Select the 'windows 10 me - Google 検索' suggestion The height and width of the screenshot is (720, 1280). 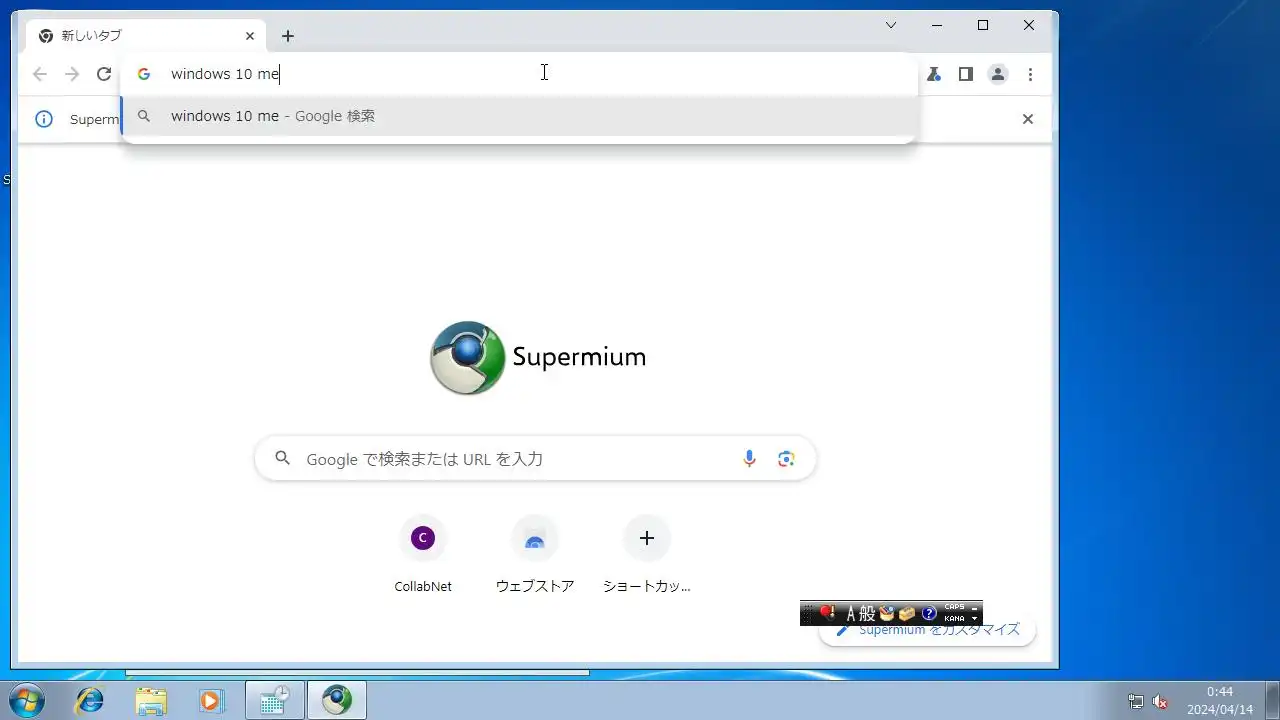(519, 116)
